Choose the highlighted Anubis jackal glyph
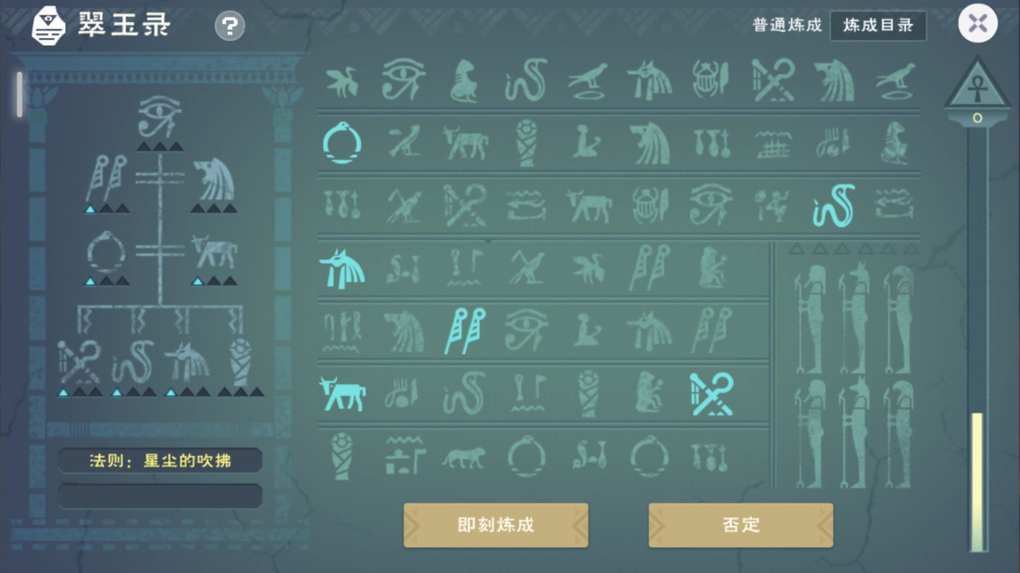The width and height of the screenshot is (1020, 573). (x=342, y=269)
